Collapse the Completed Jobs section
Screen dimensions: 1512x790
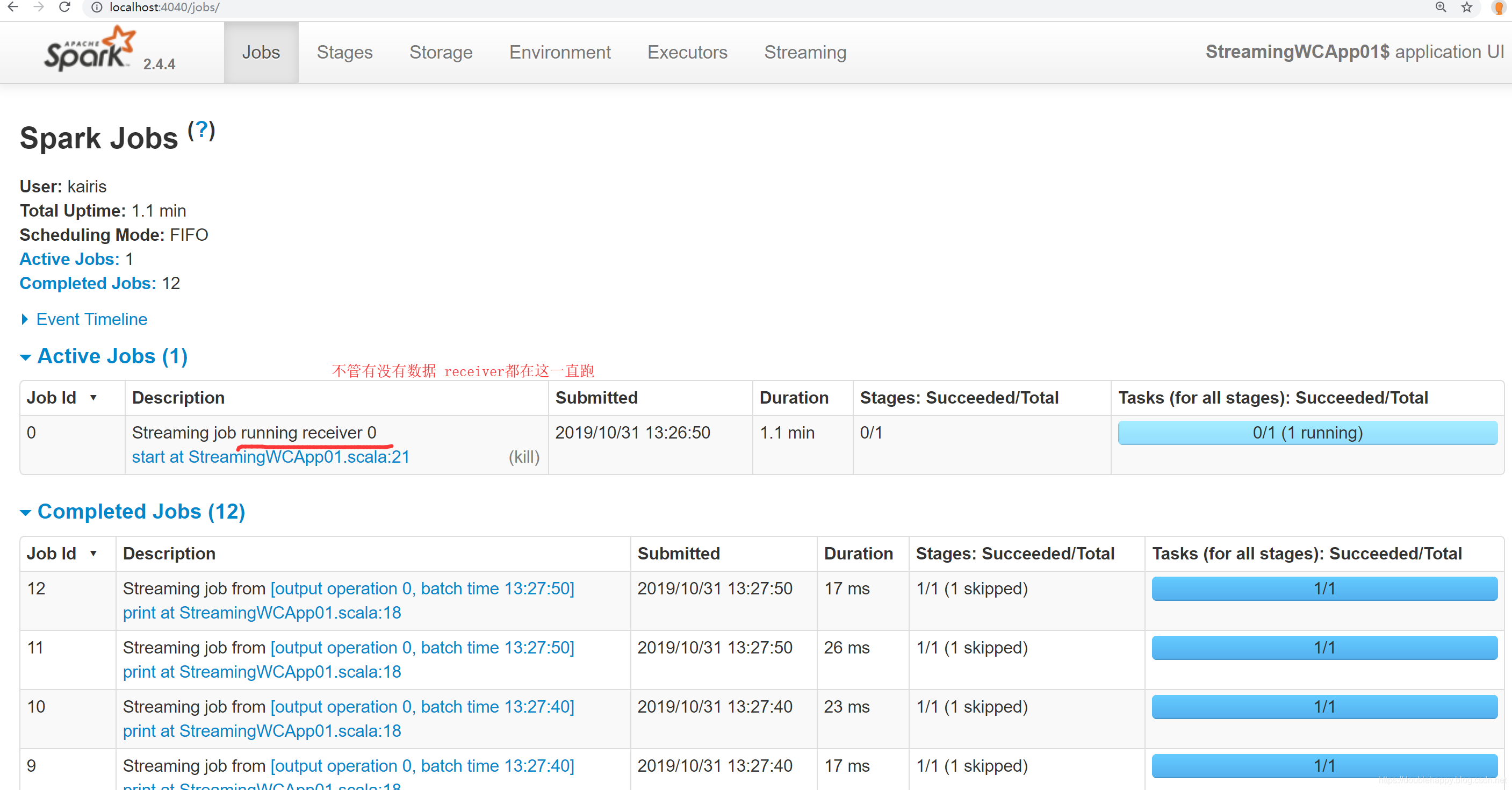(x=140, y=511)
